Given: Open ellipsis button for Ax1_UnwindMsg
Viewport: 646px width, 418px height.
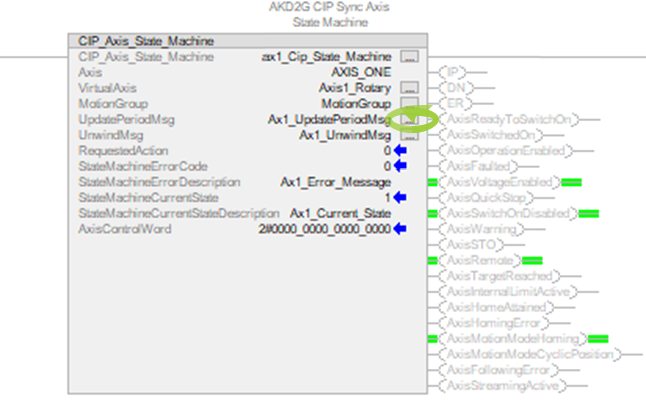Looking at the screenshot, I should click(410, 135).
